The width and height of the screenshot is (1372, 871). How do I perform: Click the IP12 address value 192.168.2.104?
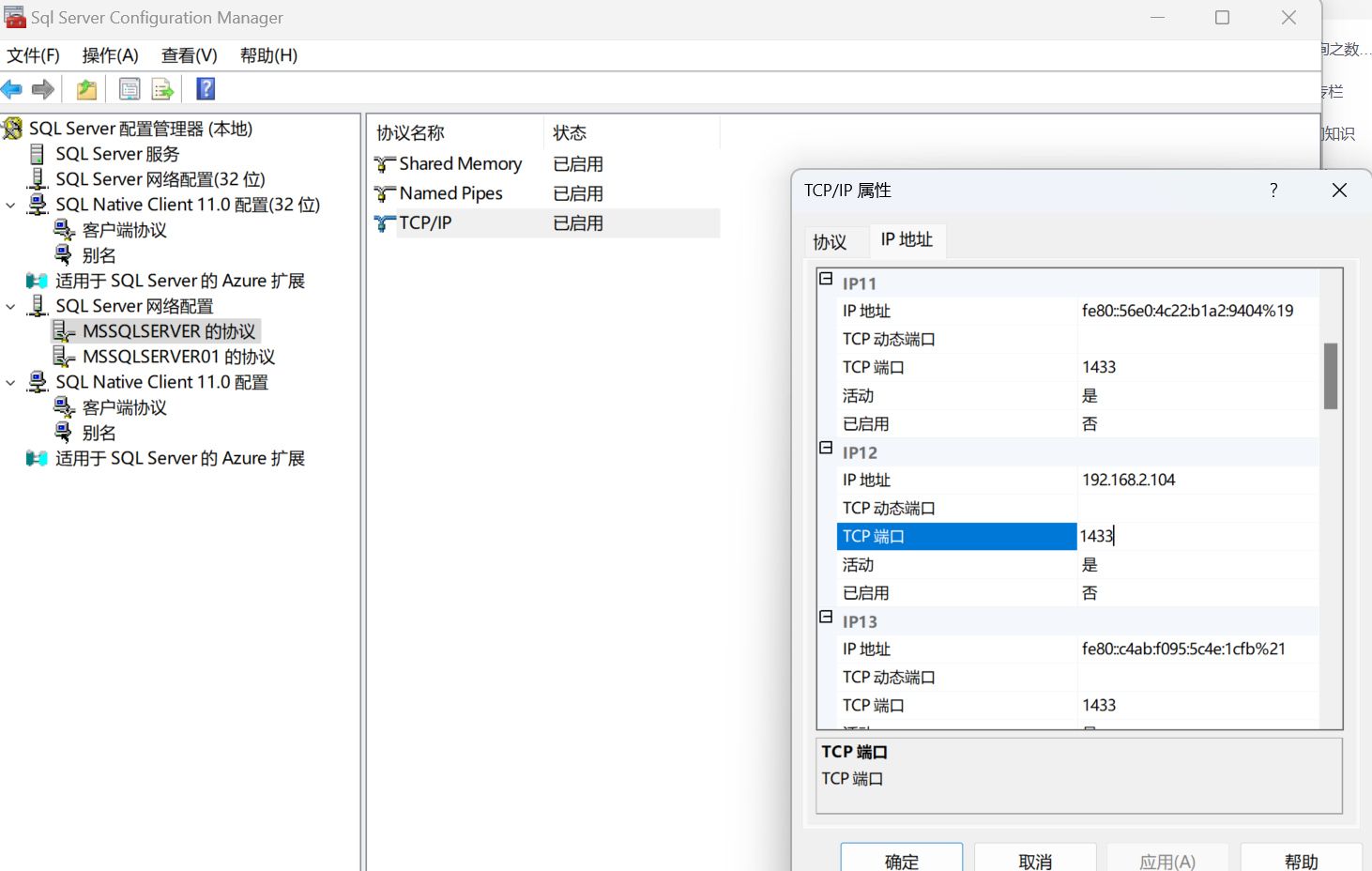tap(1128, 480)
